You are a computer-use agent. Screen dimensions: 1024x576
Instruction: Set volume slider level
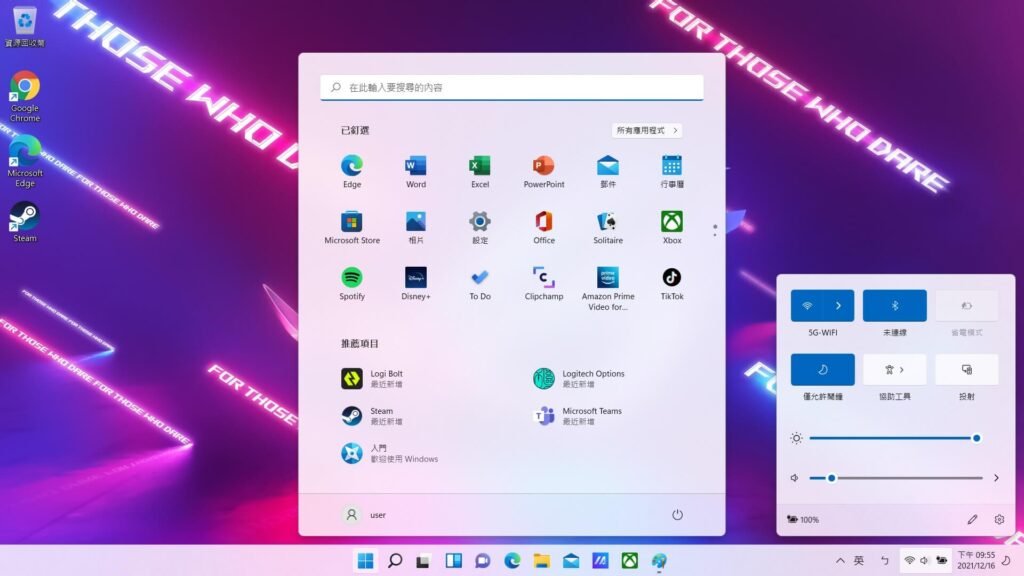point(895,477)
